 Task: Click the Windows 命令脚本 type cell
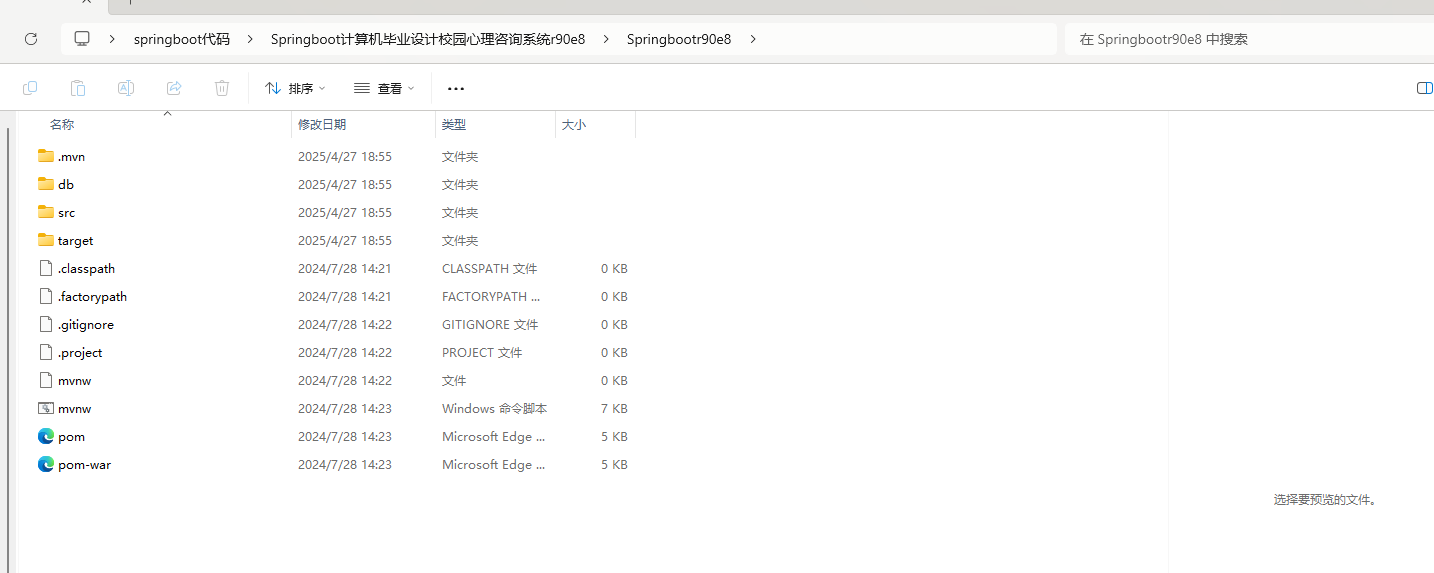tap(495, 409)
